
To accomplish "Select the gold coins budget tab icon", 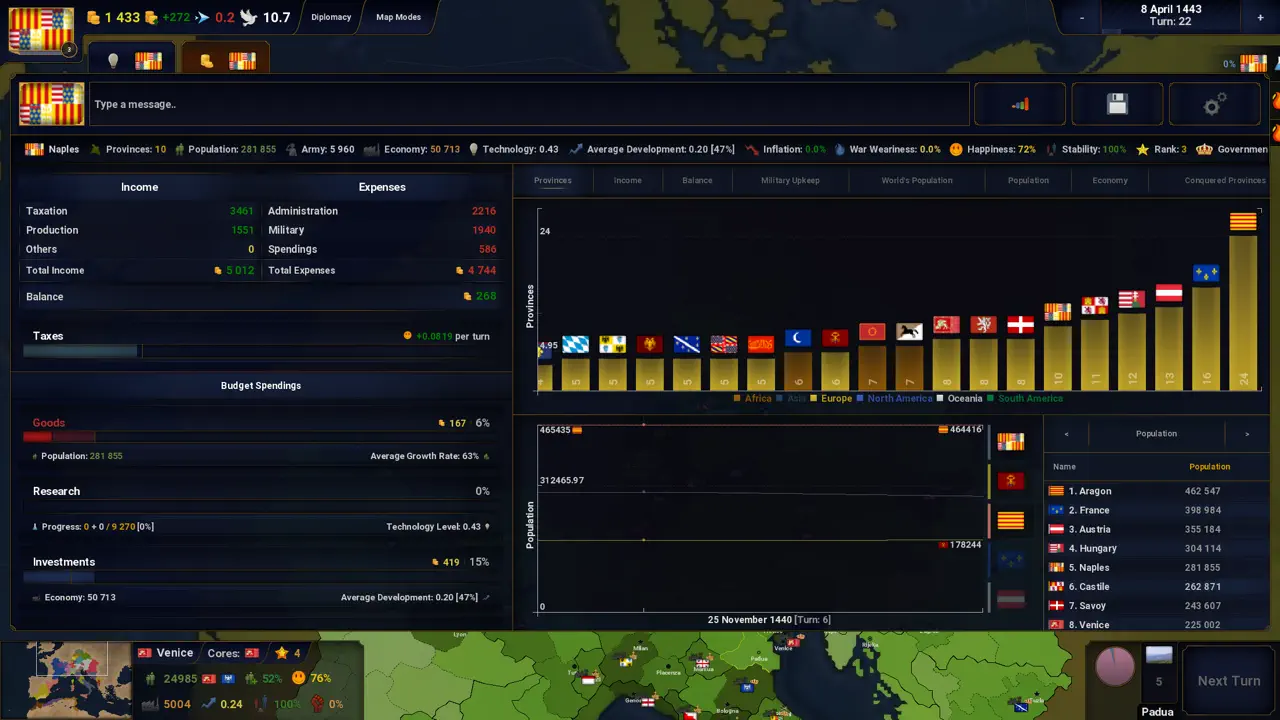I will click(x=207, y=61).
